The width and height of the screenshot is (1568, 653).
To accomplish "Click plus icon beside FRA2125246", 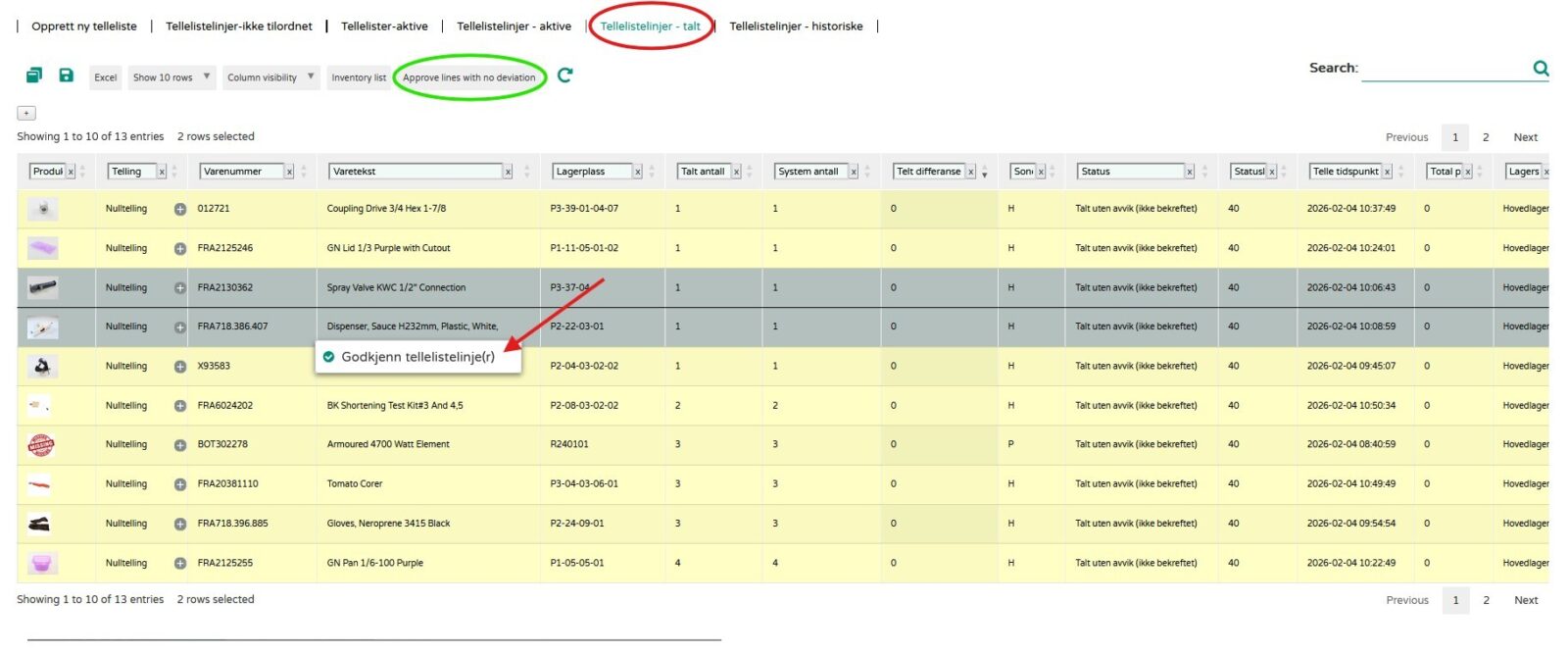I will pyautogui.click(x=180, y=249).
